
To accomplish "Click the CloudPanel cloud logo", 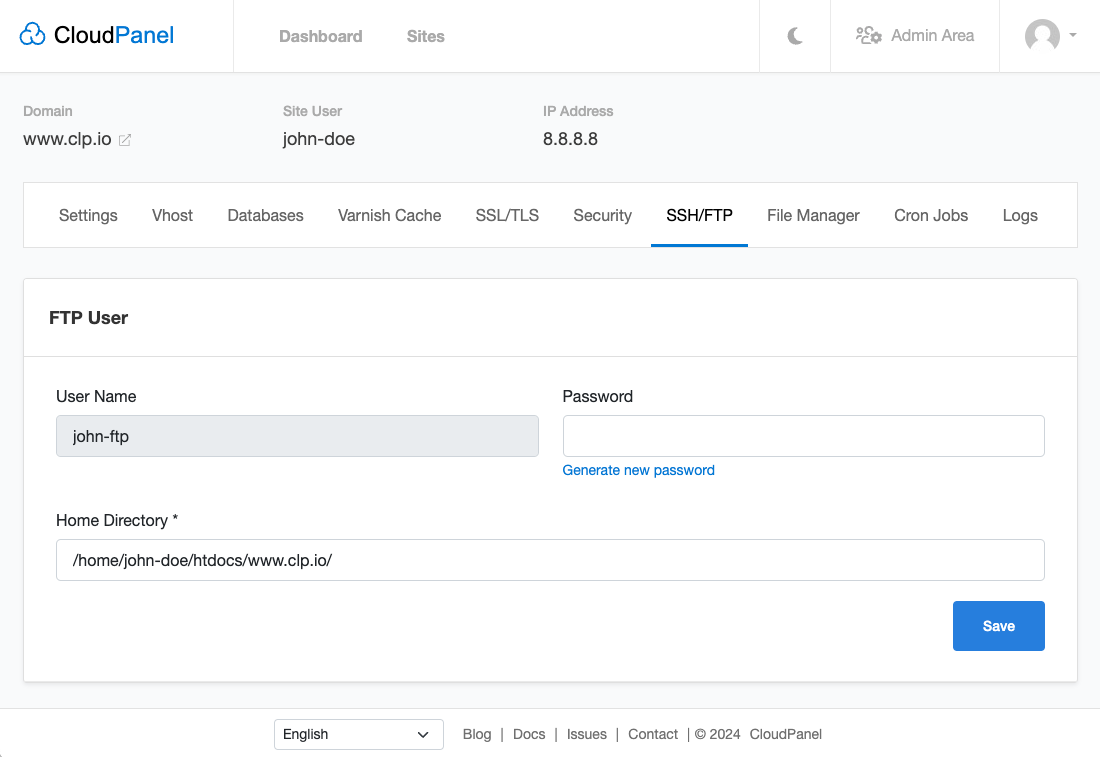I will [x=33, y=33].
